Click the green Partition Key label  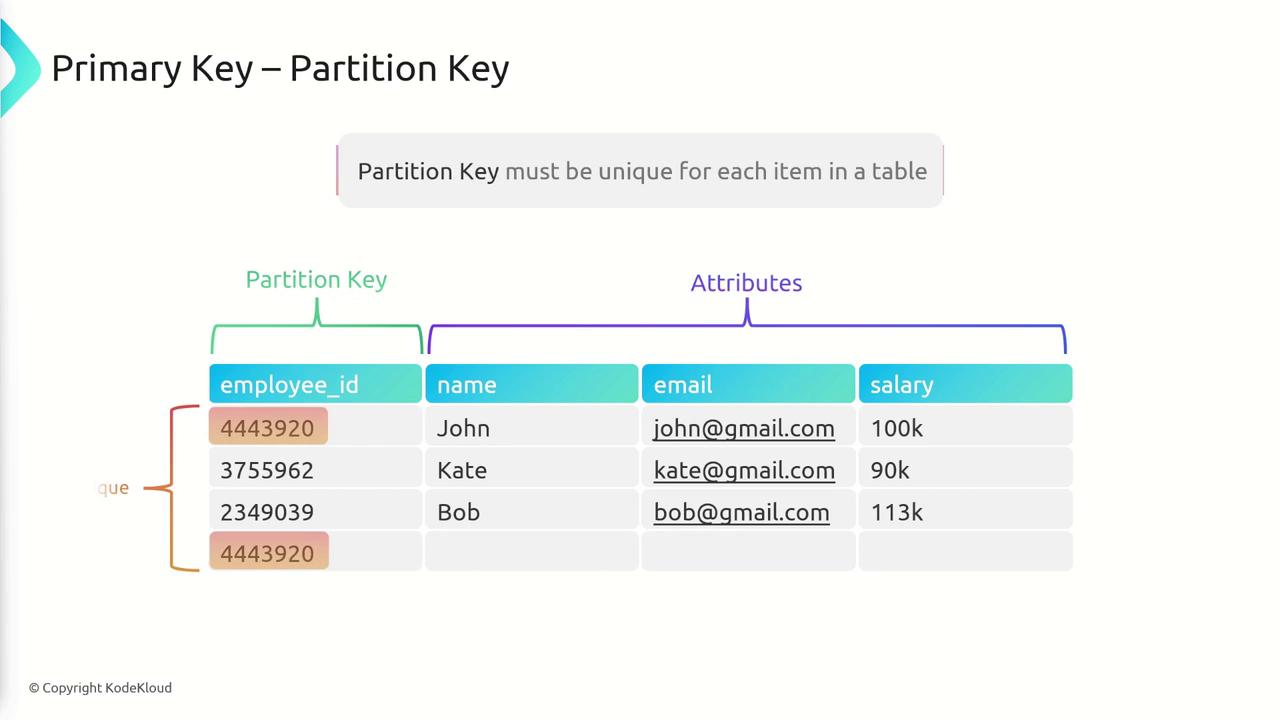316,280
